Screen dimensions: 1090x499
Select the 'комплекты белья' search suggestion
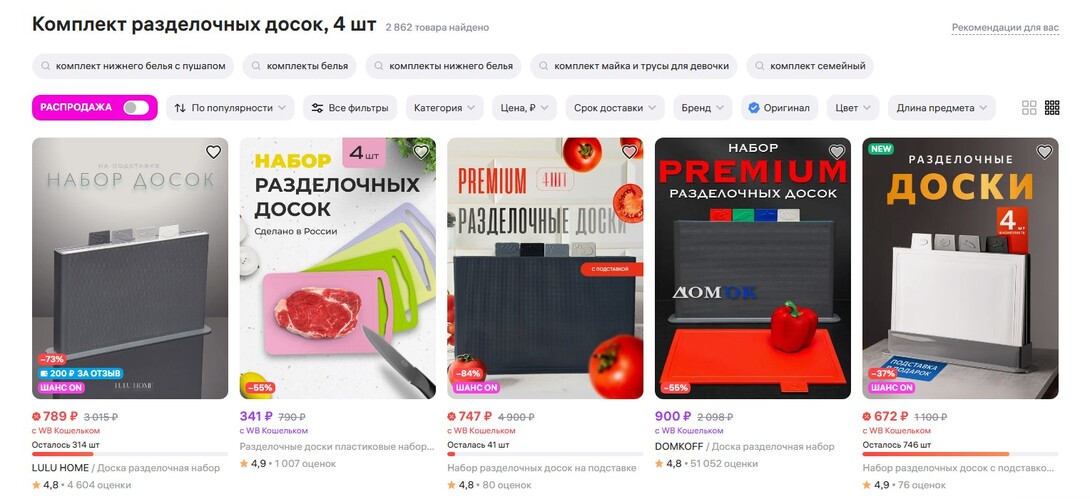pos(300,66)
